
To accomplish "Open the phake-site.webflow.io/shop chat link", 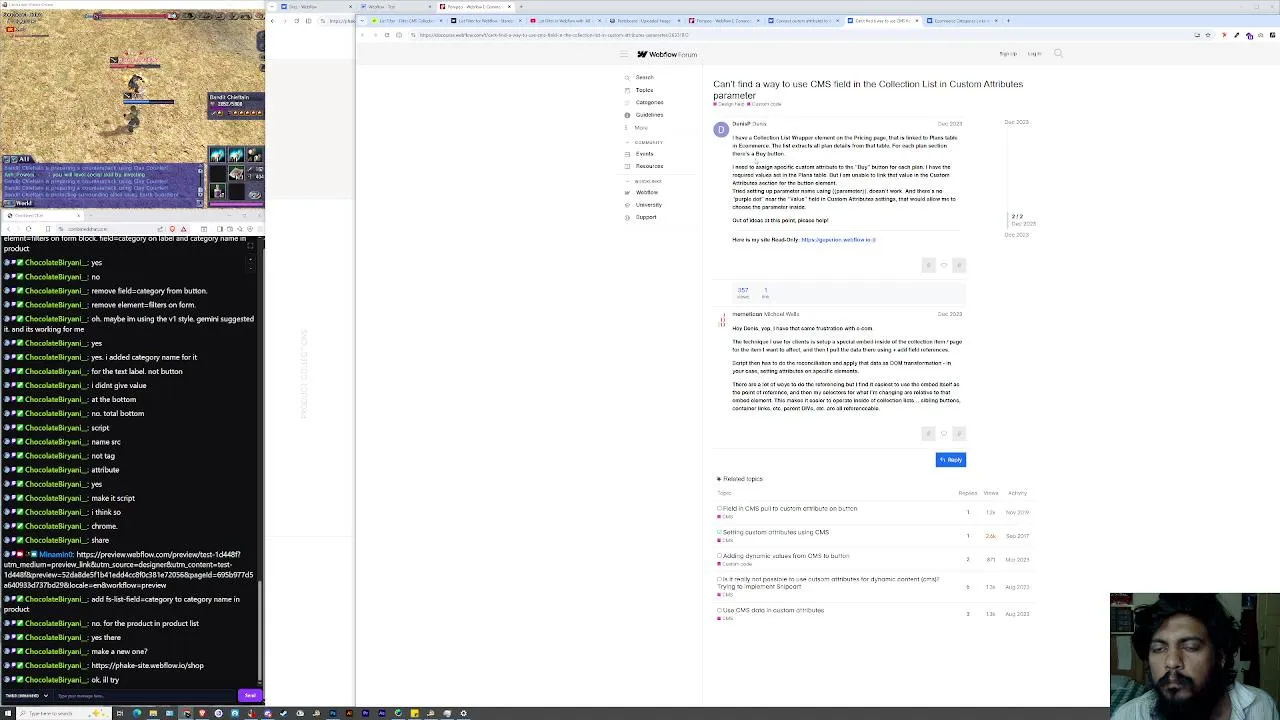I will click(147, 666).
